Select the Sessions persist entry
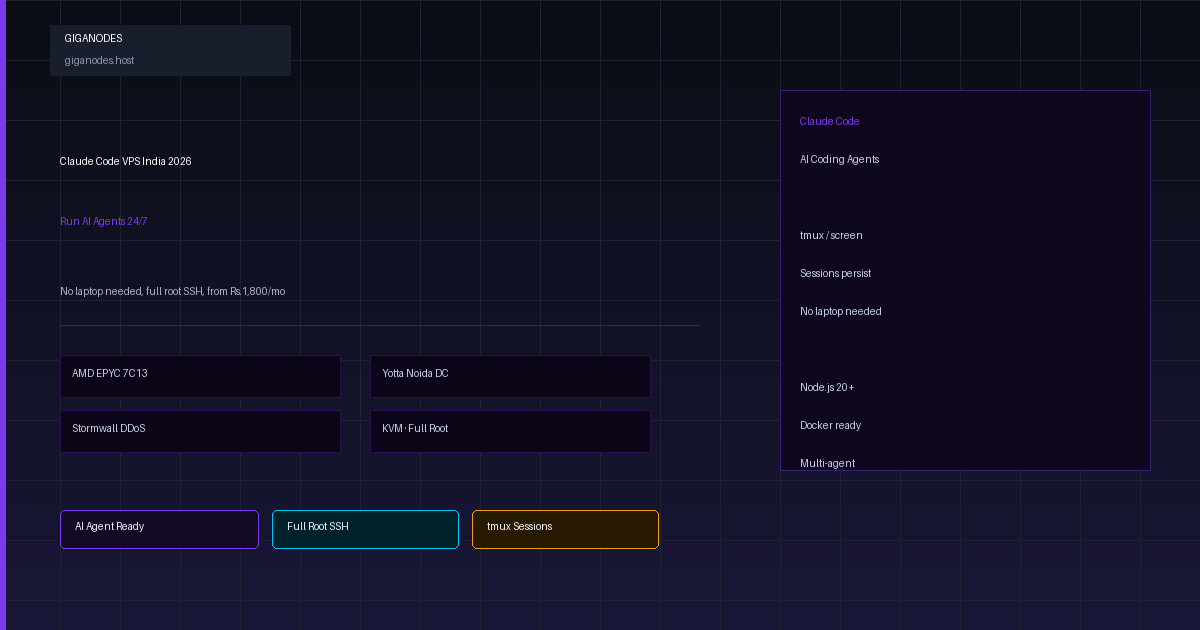Screen dimensions: 1200x630 pyautogui.click(x=835, y=273)
